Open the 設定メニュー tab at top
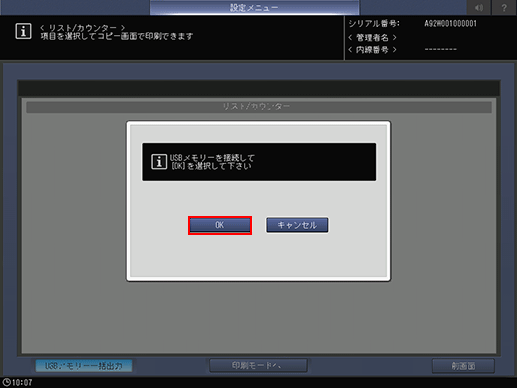Image resolution: width=517 pixels, height=388 pixels. click(254, 7)
